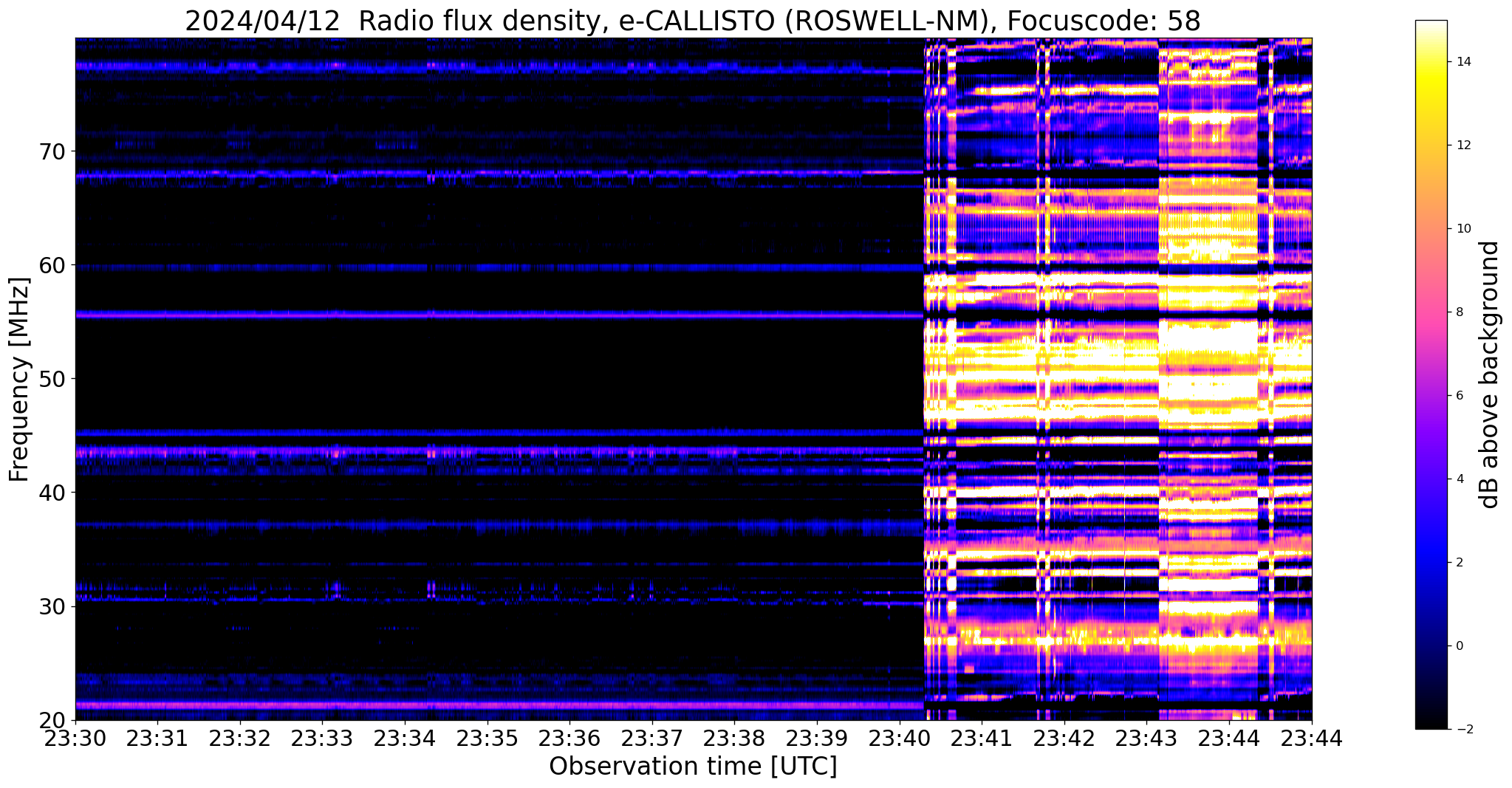Click the 20 MHz frequency tick label

click(x=52, y=720)
